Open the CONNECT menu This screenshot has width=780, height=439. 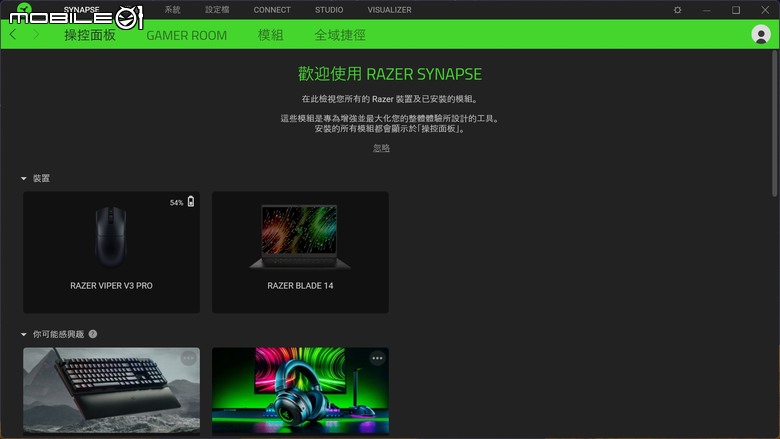click(272, 10)
